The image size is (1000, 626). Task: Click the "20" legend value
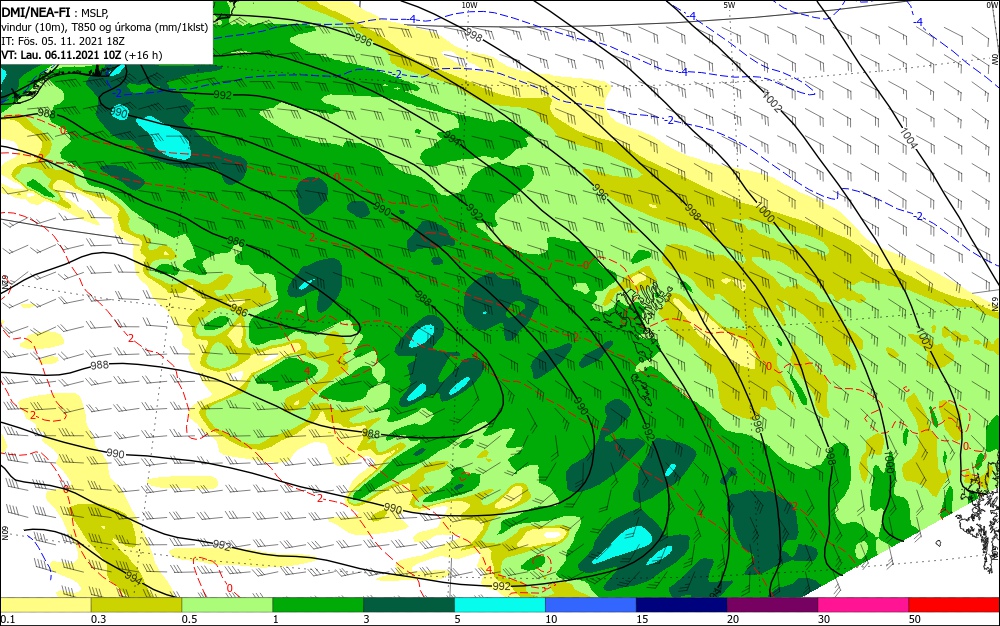coord(733,619)
